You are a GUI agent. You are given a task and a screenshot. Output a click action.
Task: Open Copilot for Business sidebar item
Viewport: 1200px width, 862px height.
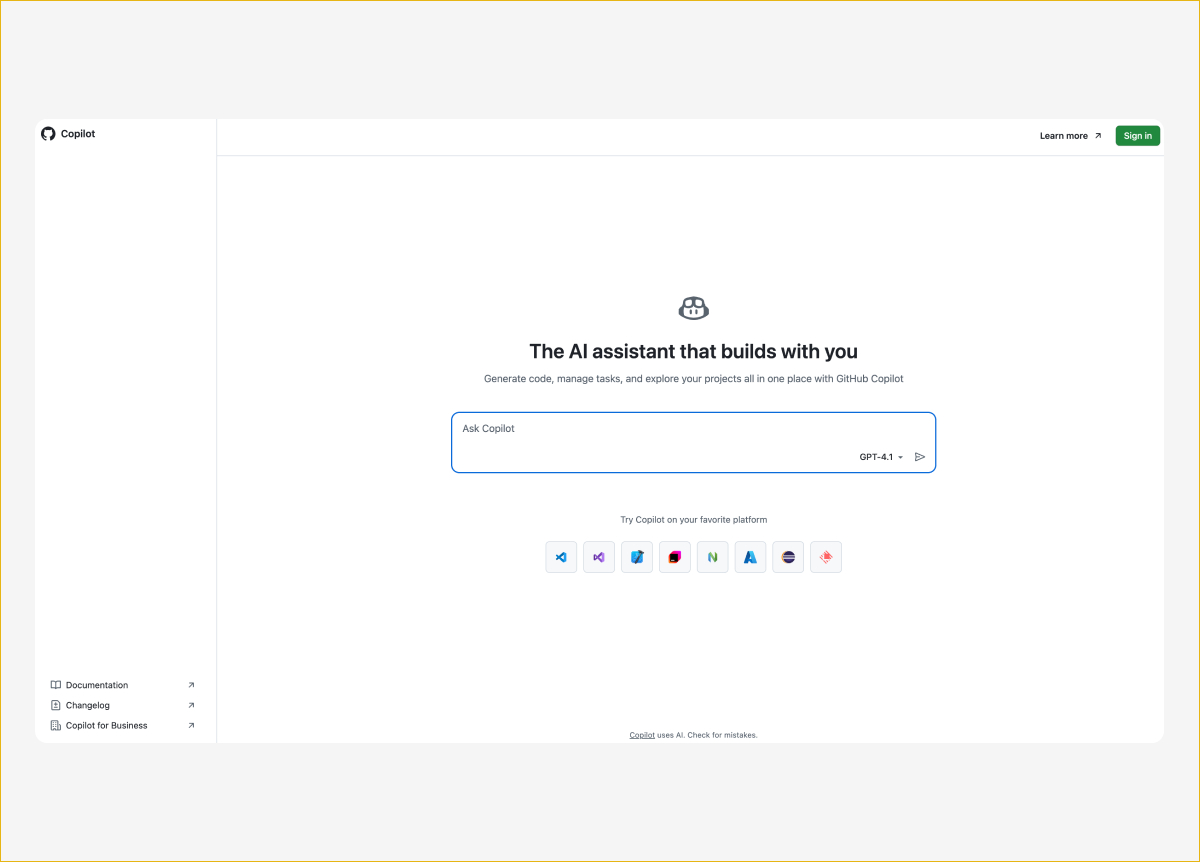click(106, 725)
